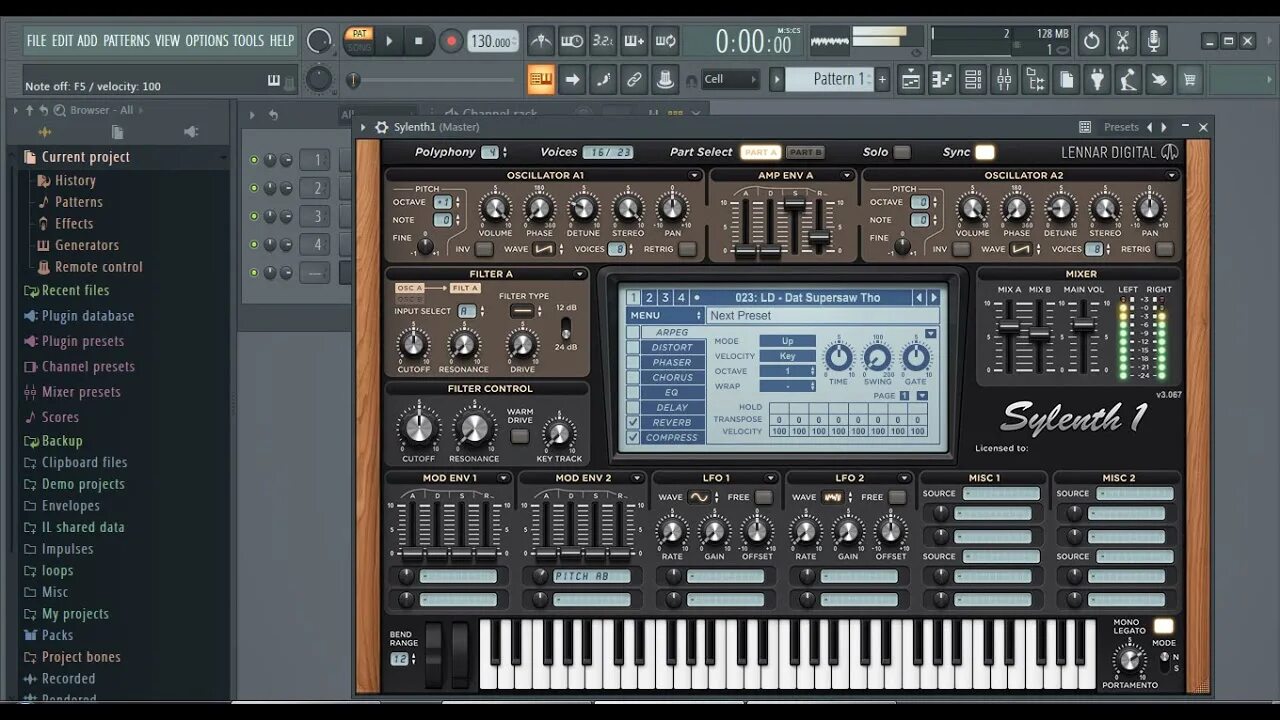The height and width of the screenshot is (720, 1280).
Task: Disable the COMPRESS effect checkbox
Action: point(632,437)
